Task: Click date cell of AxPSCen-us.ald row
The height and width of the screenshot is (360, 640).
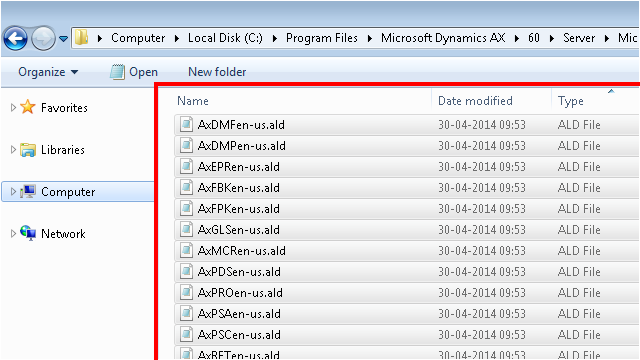Action: (x=482, y=335)
